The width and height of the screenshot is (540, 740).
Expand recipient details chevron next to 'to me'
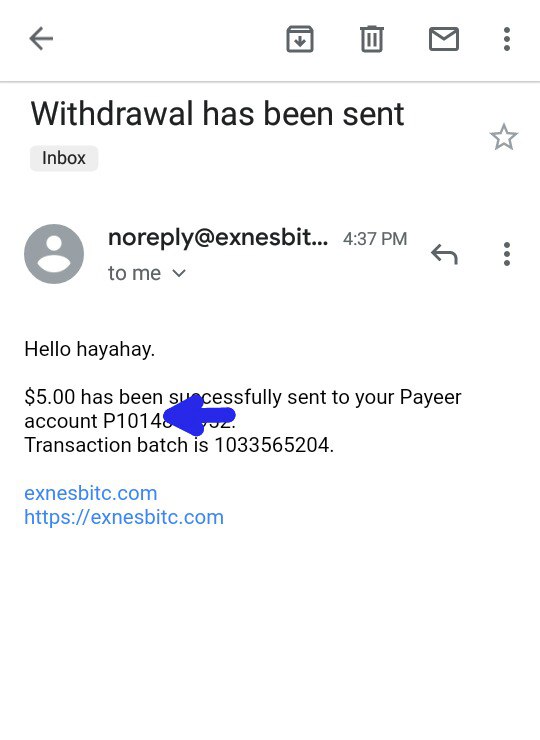click(x=179, y=273)
